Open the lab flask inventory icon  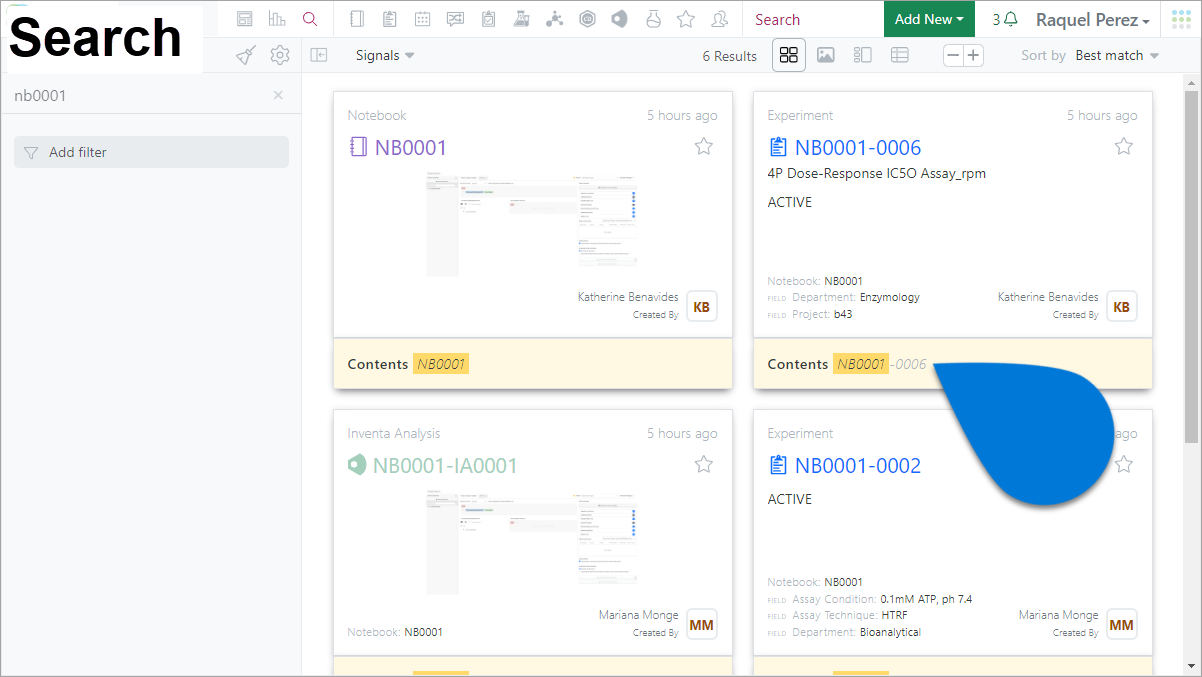tap(521, 19)
